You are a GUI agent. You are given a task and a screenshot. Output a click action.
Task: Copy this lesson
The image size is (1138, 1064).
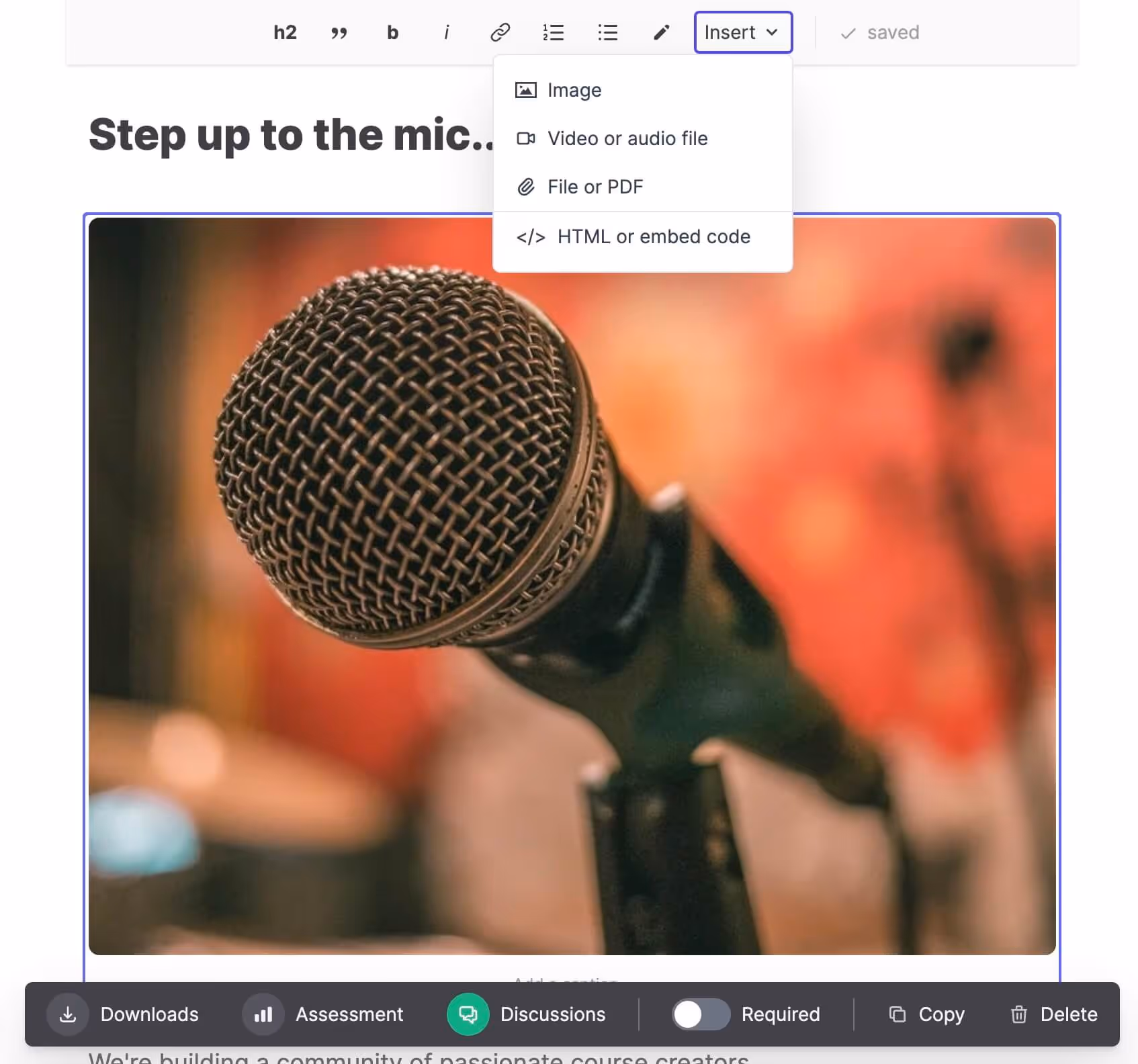926,1014
